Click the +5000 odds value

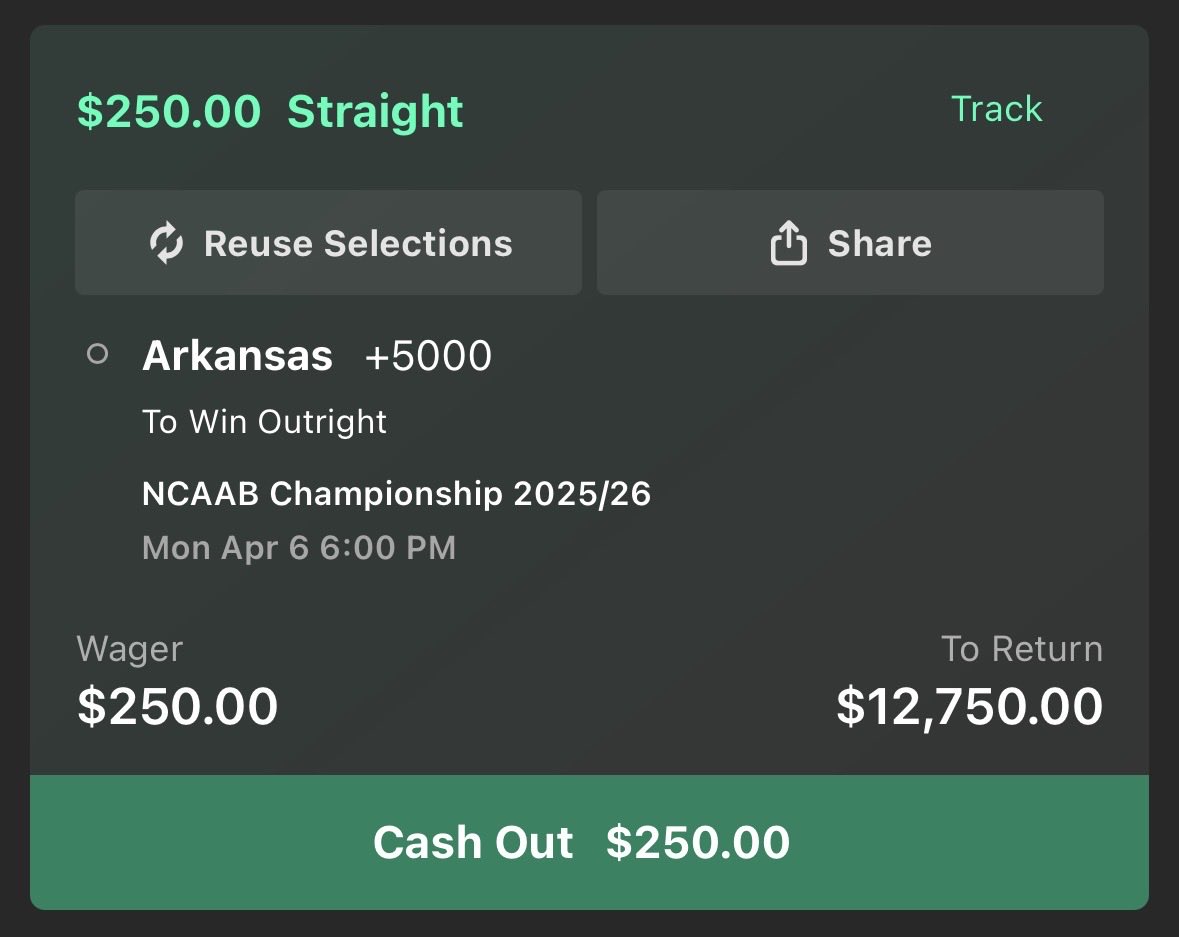coord(428,356)
